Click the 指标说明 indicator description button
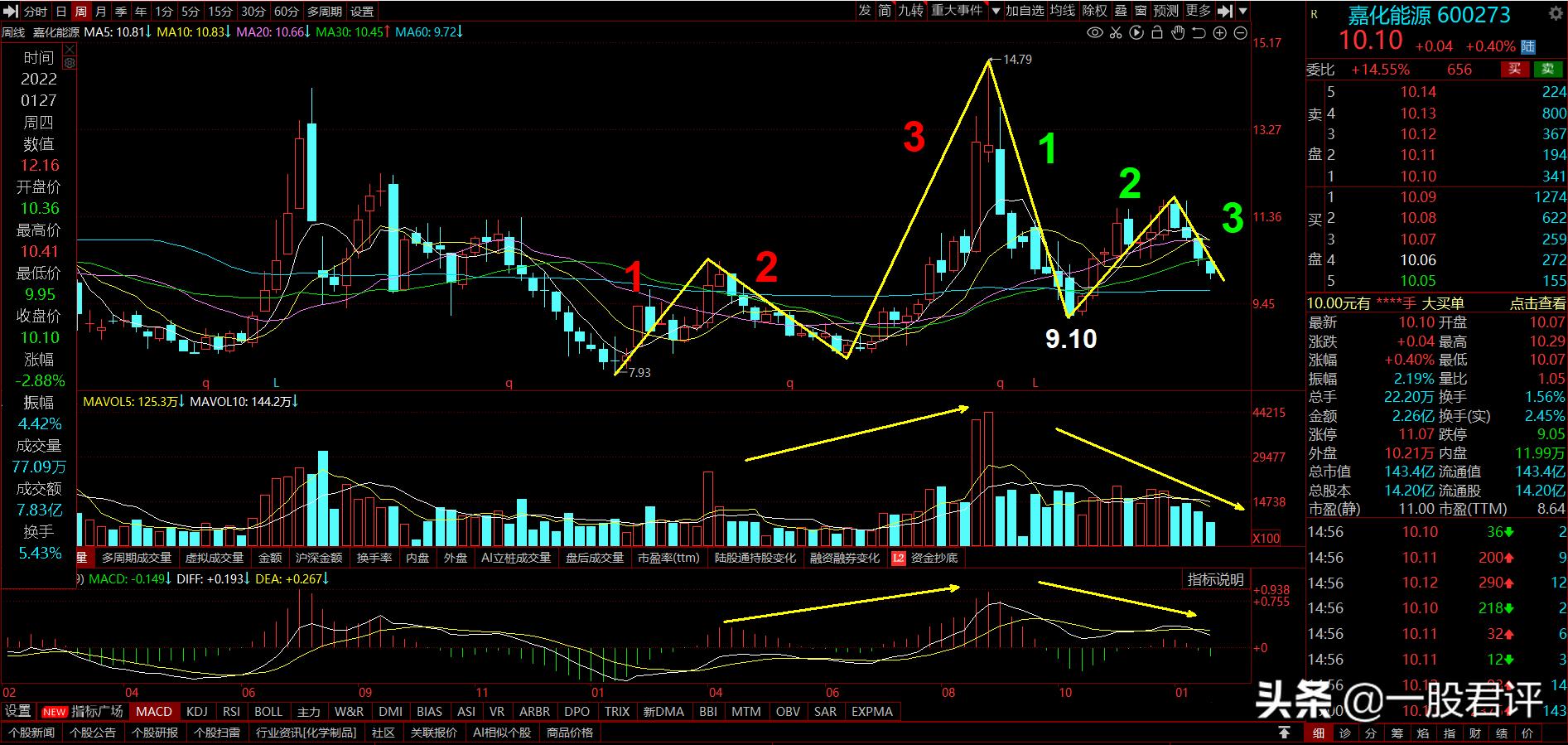This screenshot has height=745, width=1568. [x=1216, y=580]
